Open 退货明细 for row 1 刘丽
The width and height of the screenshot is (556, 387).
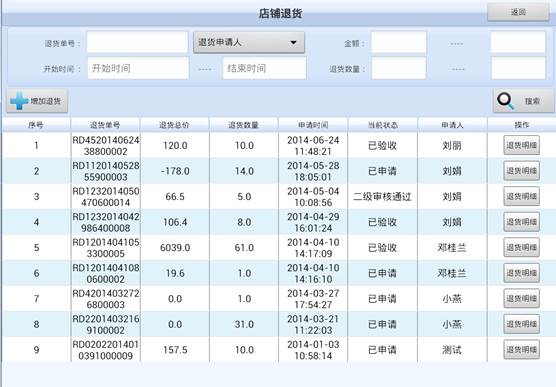[x=522, y=145]
